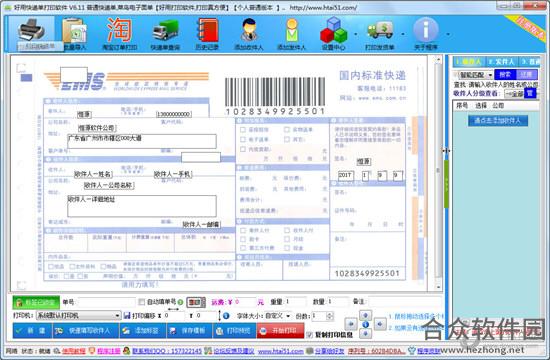550x360 pixels.
Task: Click the down arrow nudge button
Action: [365, 333]
